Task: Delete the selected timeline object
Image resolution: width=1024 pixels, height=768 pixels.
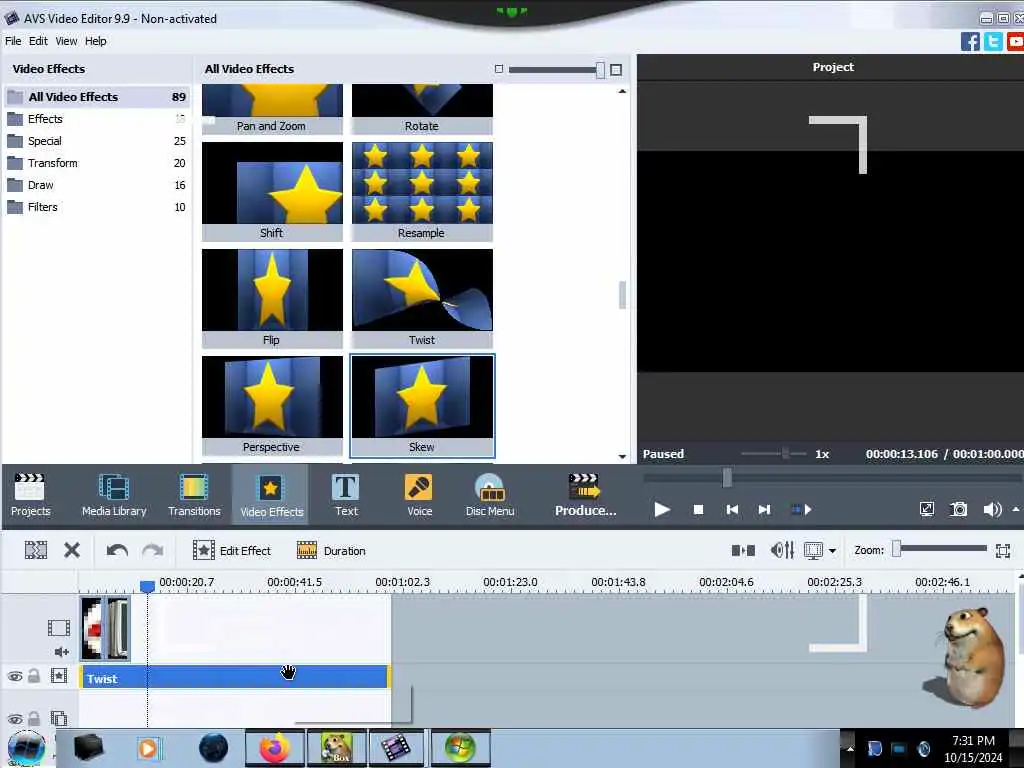Action: click(x=72, y=551)
